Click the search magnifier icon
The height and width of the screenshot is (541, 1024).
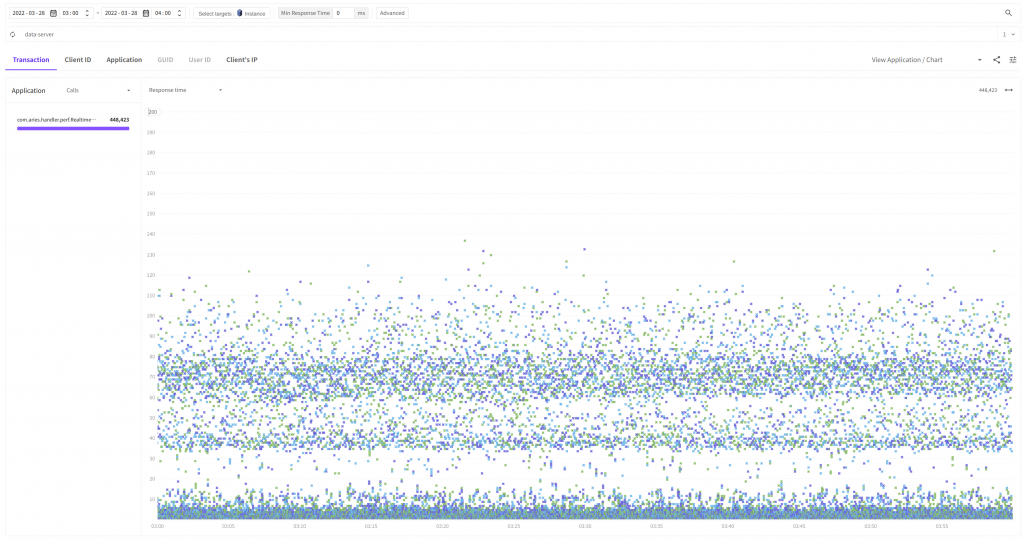1008,13
